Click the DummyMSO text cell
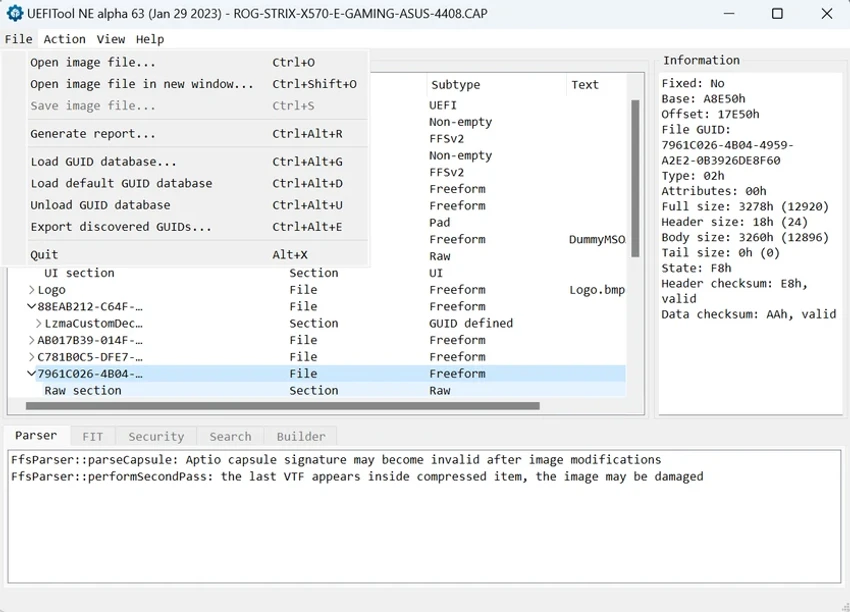This screenshot has height=612, width=850. [x=597, y=240]
